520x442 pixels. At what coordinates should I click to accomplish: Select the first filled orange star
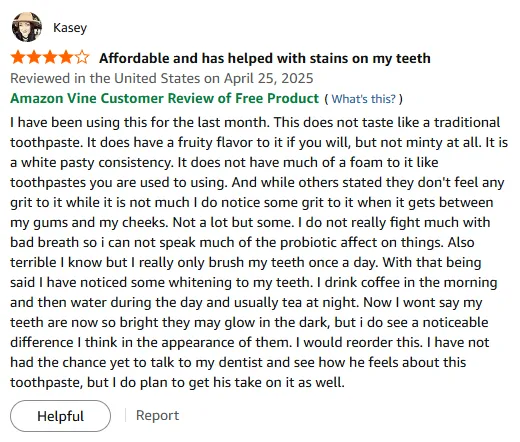17,58
